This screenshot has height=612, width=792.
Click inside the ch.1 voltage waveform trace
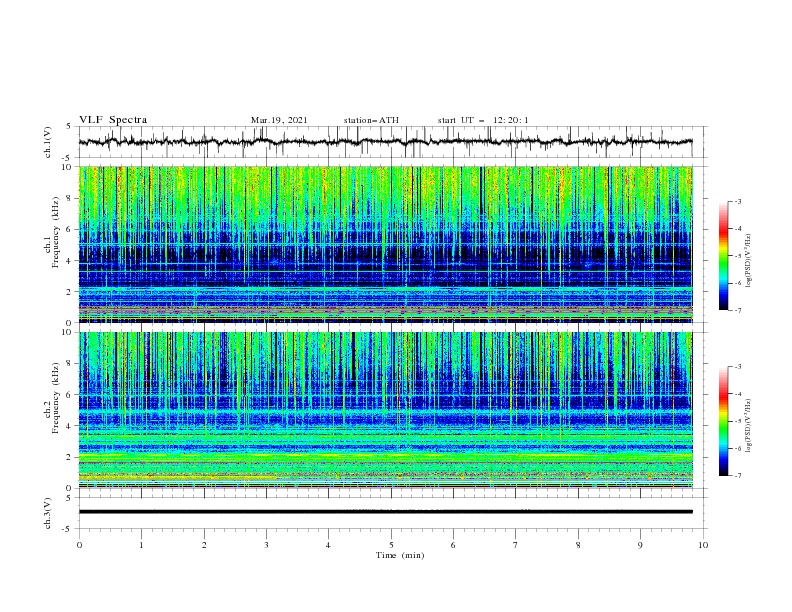coord(385,142)
